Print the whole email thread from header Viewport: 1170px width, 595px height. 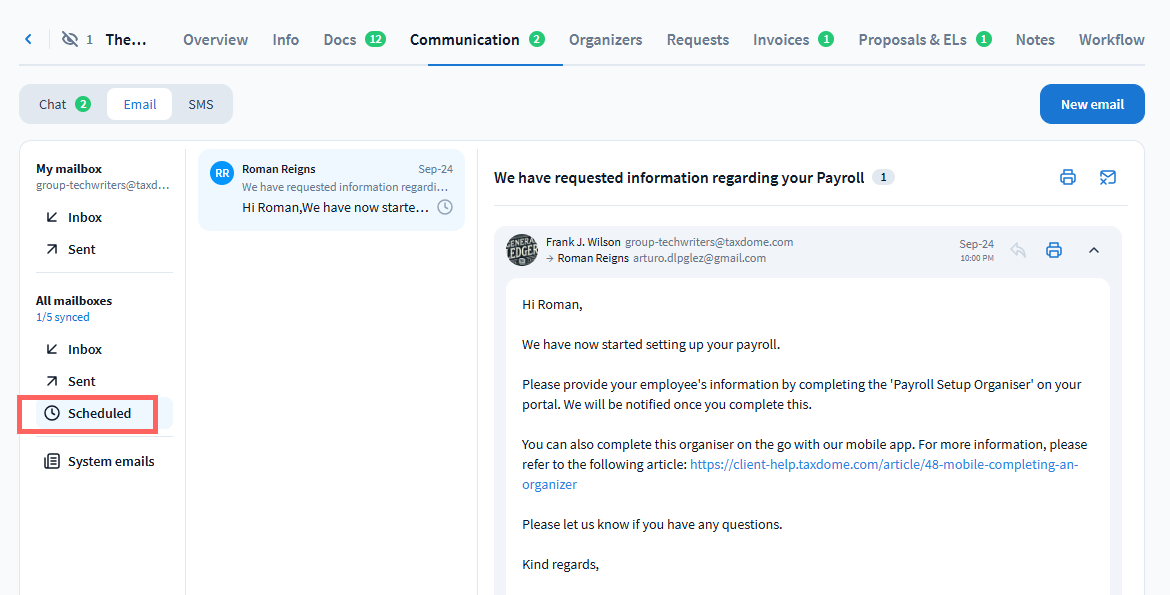(1068, 178)
